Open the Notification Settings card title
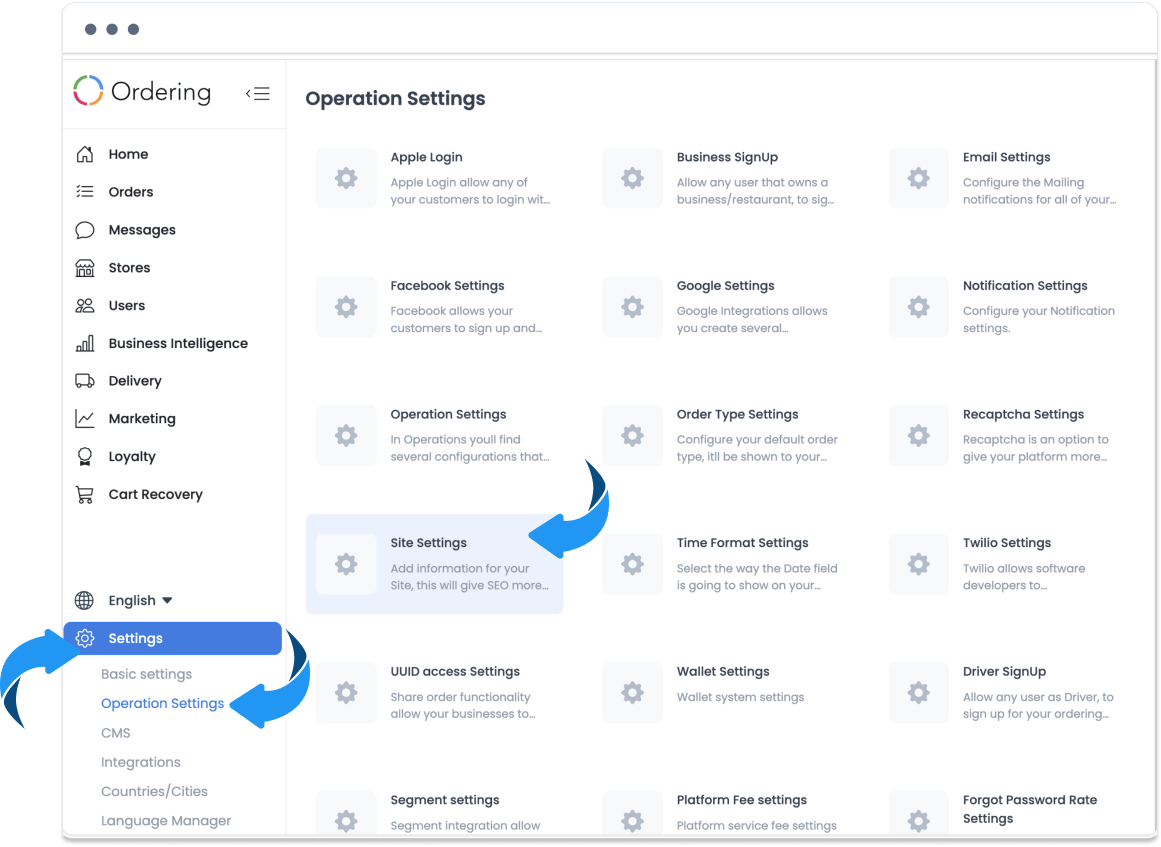Image resolution: width=1161 pixels, height=847 pixels. tap(1025, 286)
